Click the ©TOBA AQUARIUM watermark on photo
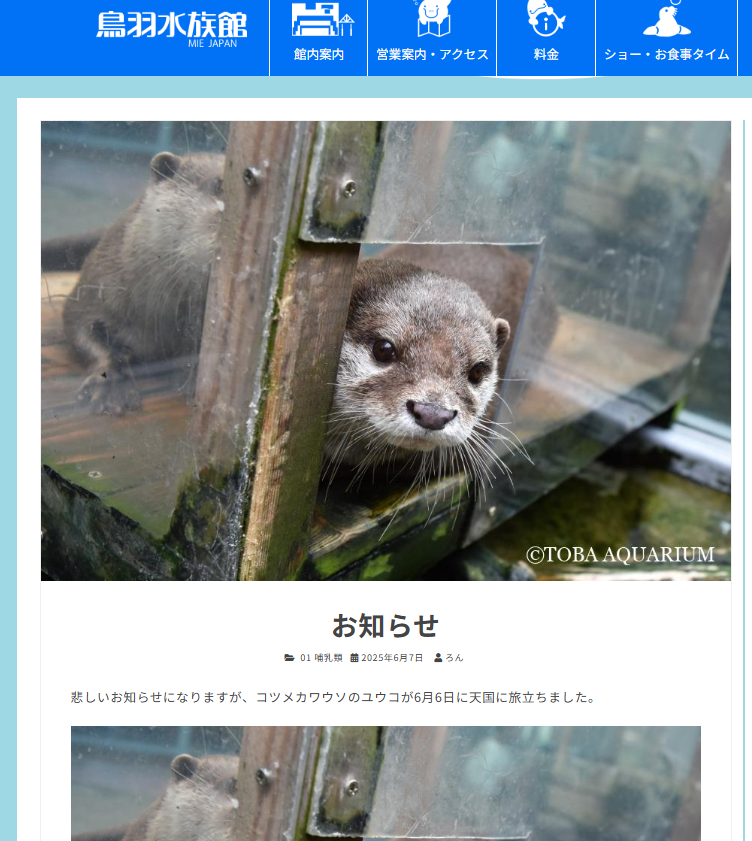This screenshot has width=752, height=841. point(620,555)
